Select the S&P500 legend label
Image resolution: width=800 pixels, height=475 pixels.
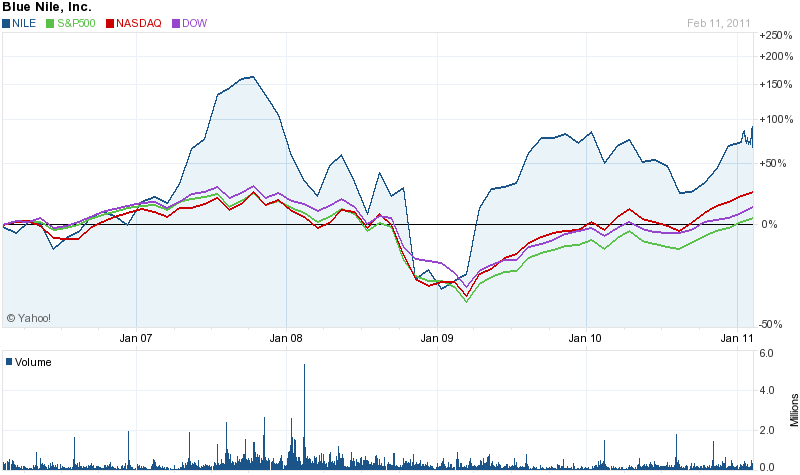76,23
